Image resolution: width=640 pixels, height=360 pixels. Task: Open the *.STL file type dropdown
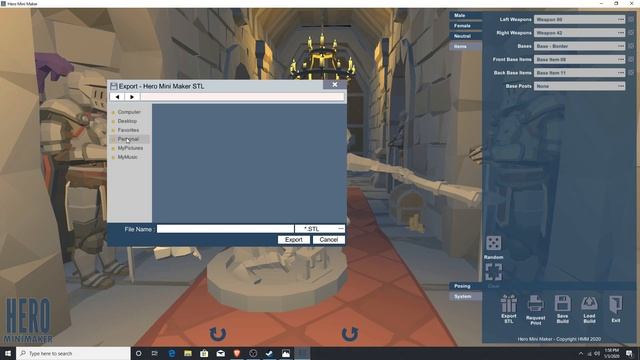click(x=320, y=229)
